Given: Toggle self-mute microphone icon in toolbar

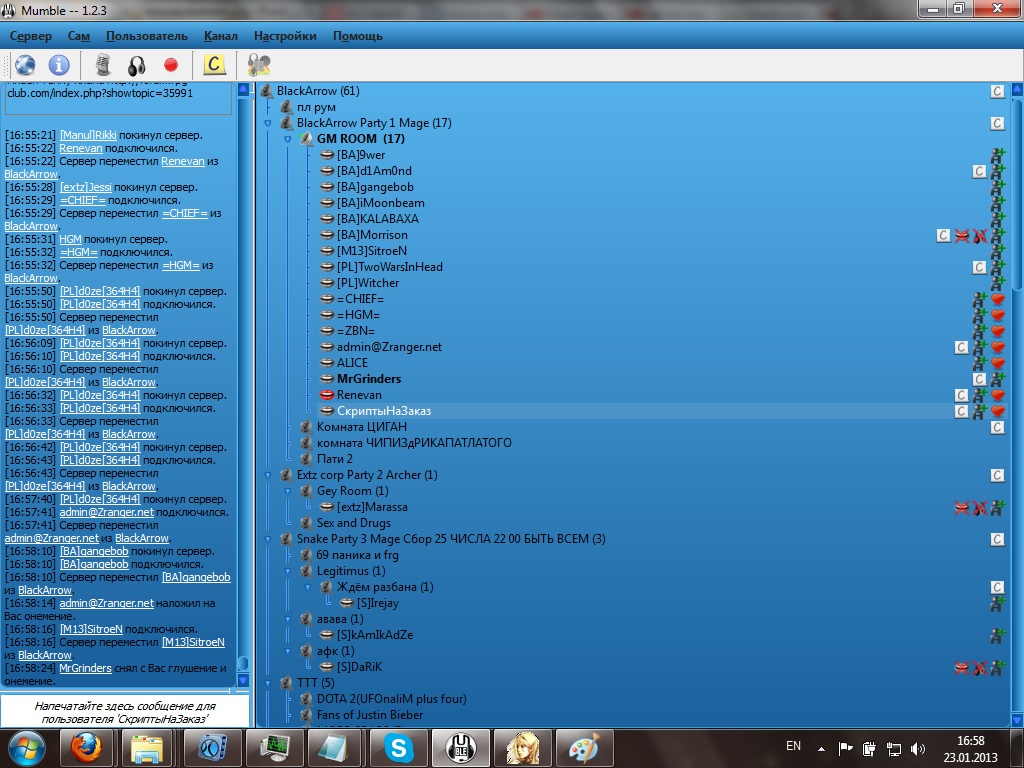Looking at the screenshot, I should (x=103, y=65).
